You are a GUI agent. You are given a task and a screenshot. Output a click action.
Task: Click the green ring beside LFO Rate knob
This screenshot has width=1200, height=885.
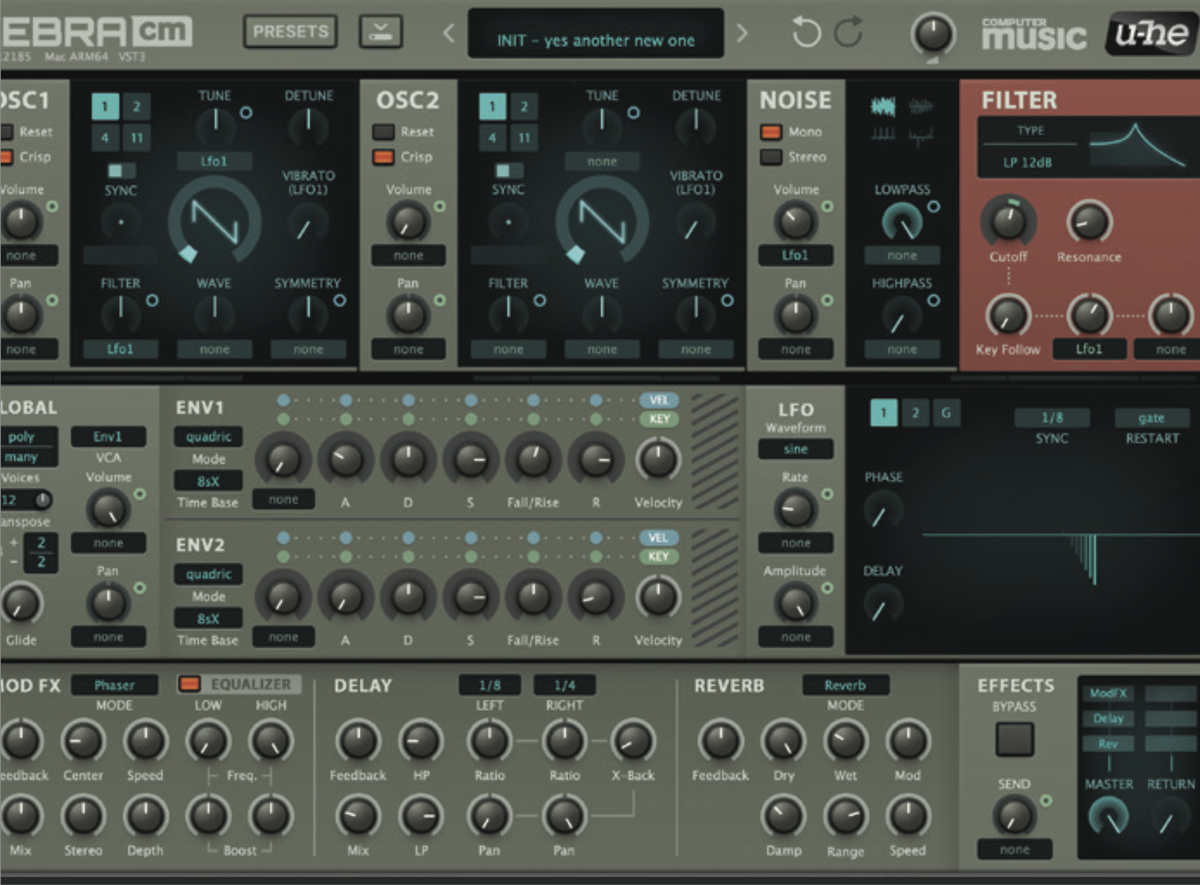[x=828, y=494]
